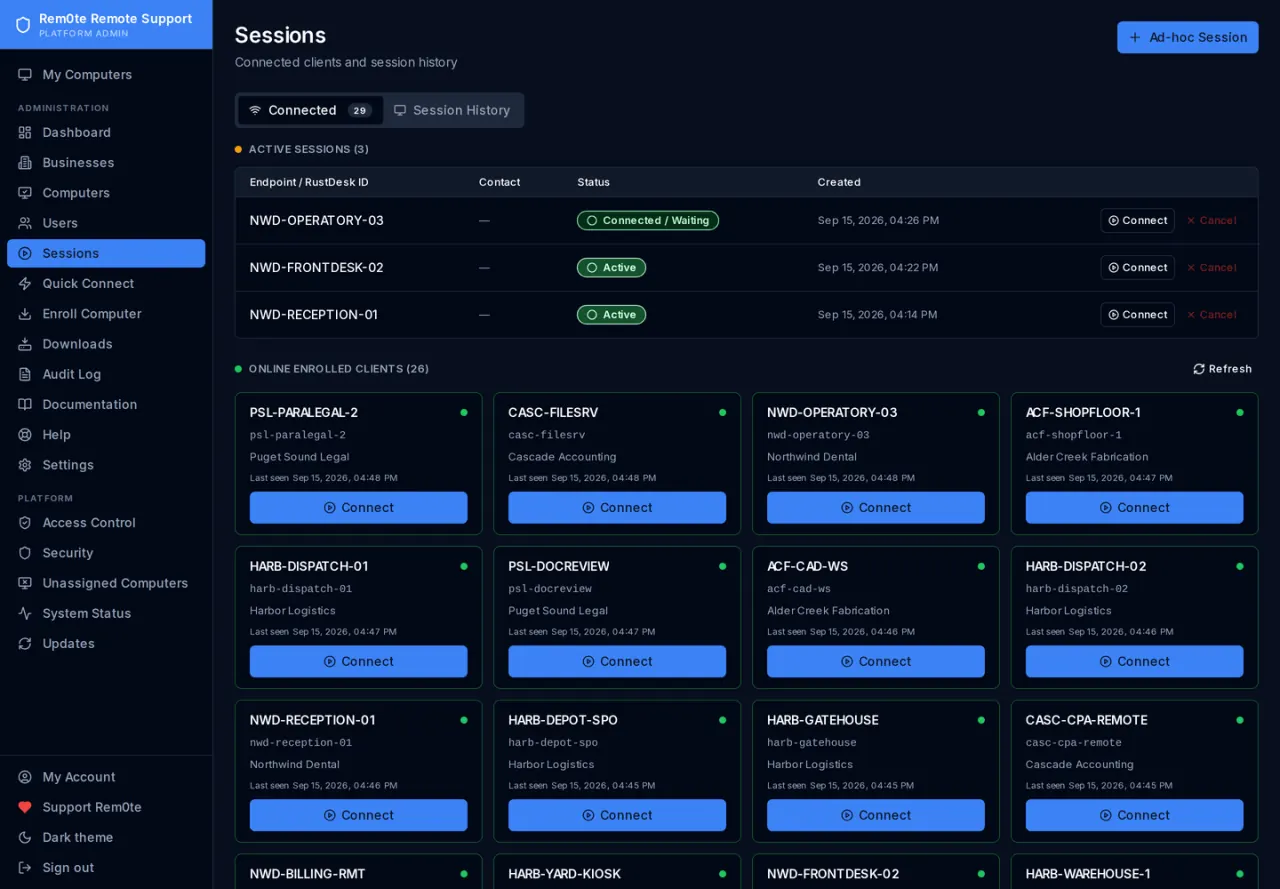This screenshot has width=1280, height=889.
Task: Connect to the ACF-SHOPFLOOR-1 client
Action: (1134, 508)
